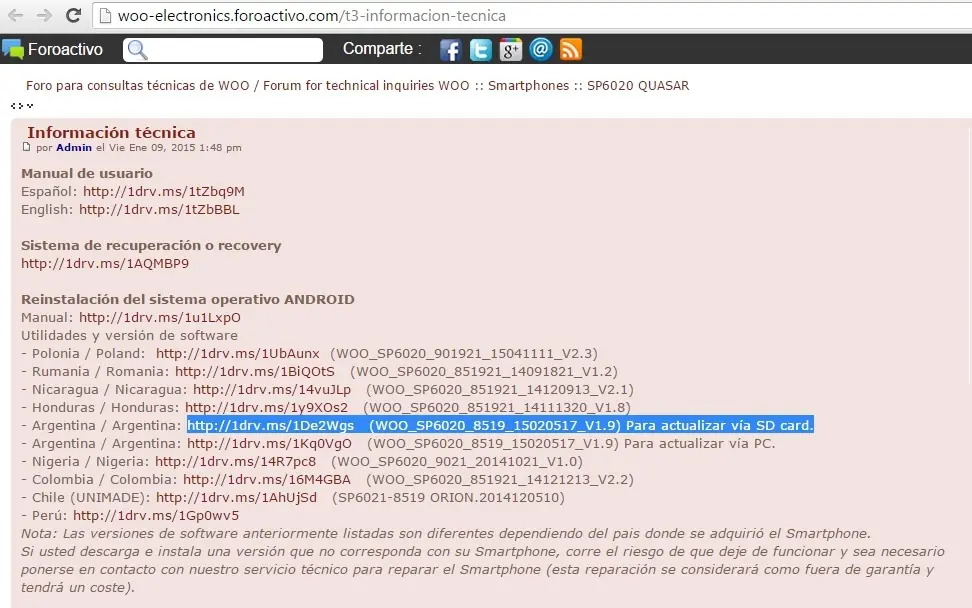
Task: Open the Información técnica post title
Action: (111, 133)
